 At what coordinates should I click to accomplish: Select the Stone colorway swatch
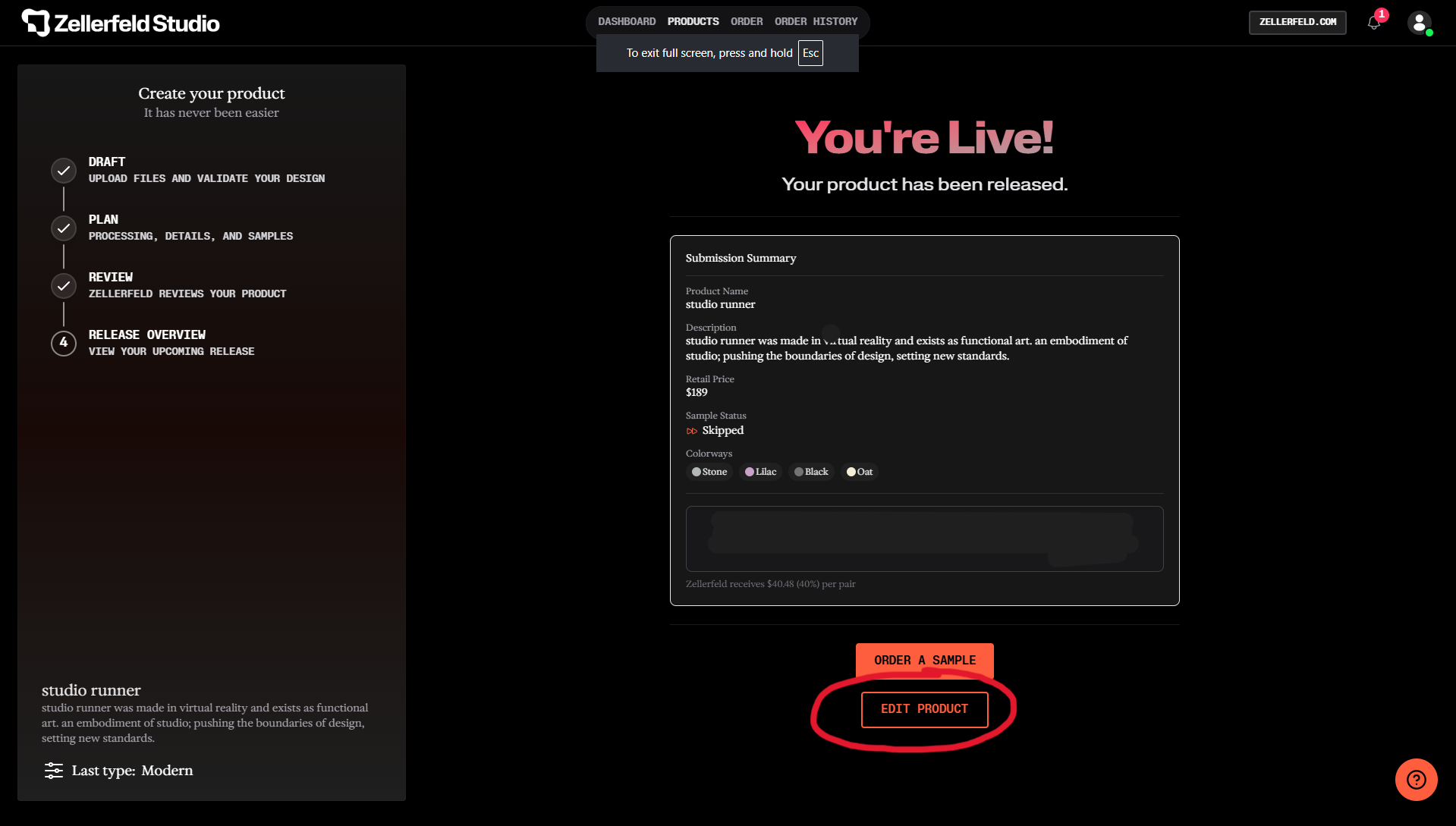(709, 472)
